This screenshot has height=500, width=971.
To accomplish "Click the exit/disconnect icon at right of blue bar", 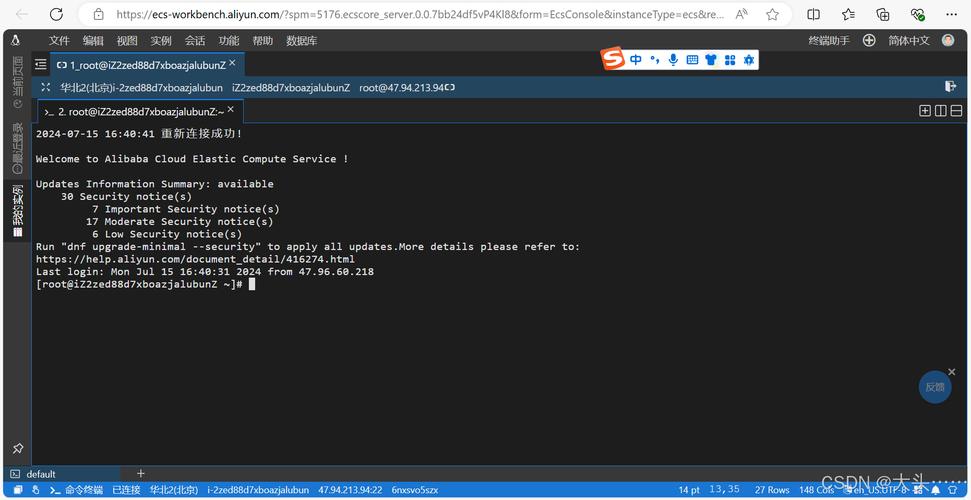I will point(951,87).
